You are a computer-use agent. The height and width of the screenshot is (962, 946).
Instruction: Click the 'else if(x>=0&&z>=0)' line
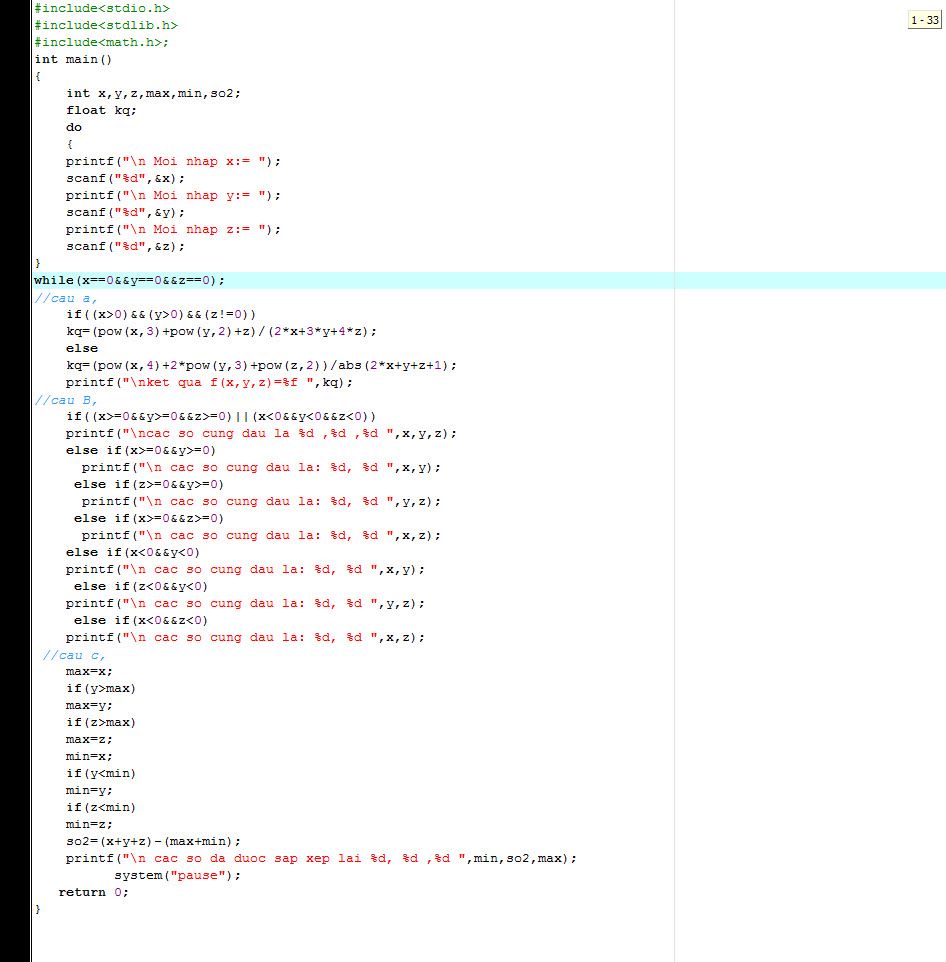coord(149,519)
